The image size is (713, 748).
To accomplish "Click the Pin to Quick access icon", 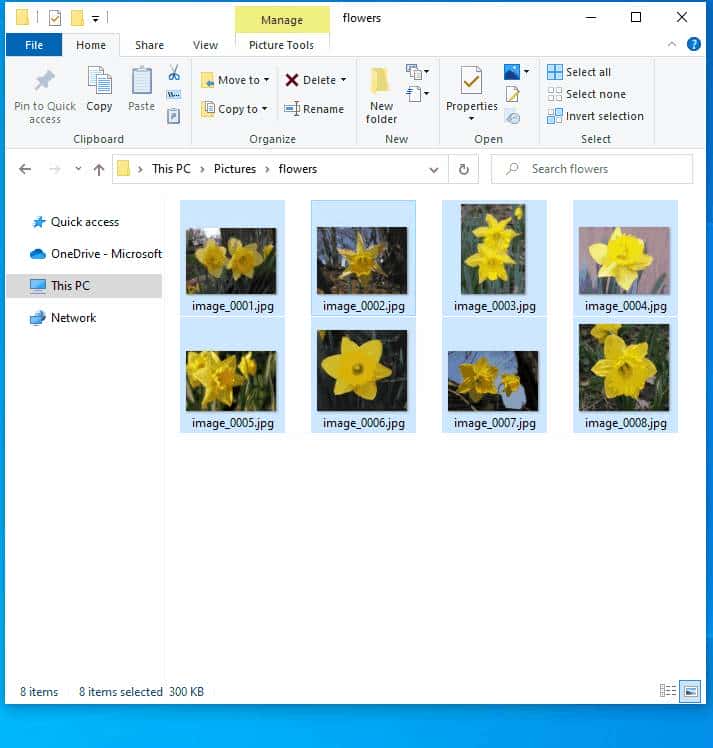I will point(44,81).
